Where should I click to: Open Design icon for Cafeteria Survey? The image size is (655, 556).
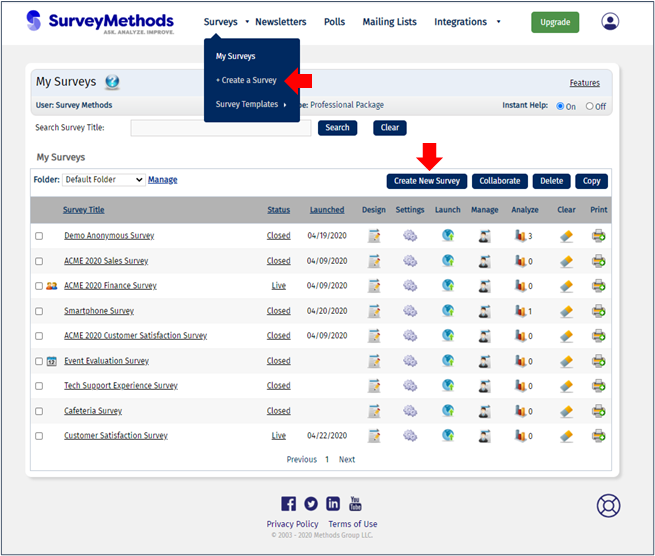tap(374, 411)
